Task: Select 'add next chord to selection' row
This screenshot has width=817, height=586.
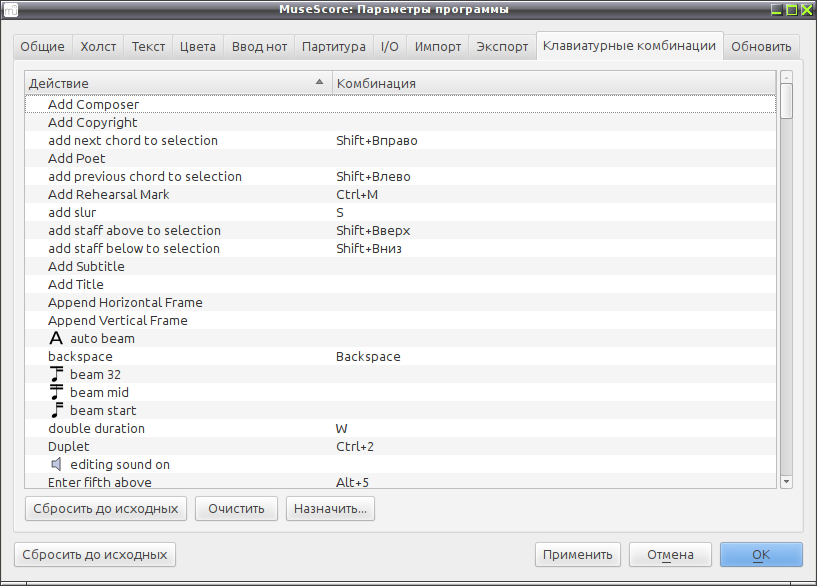Action: click(400, 141)
